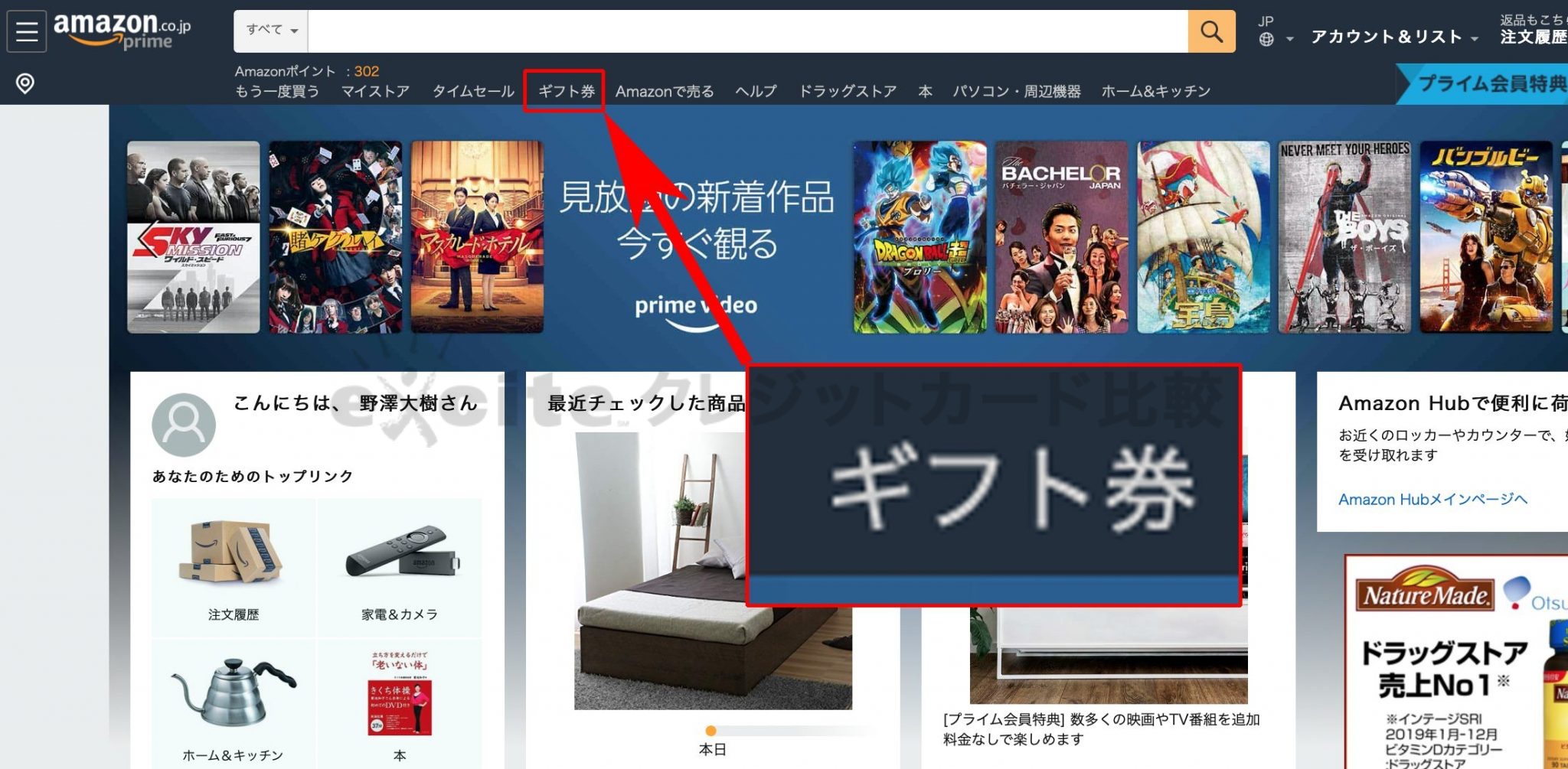This screenshot has width=1568, height=769.
Task: Select ドラッグストア in the navigation bar
Action: (848, 91)
